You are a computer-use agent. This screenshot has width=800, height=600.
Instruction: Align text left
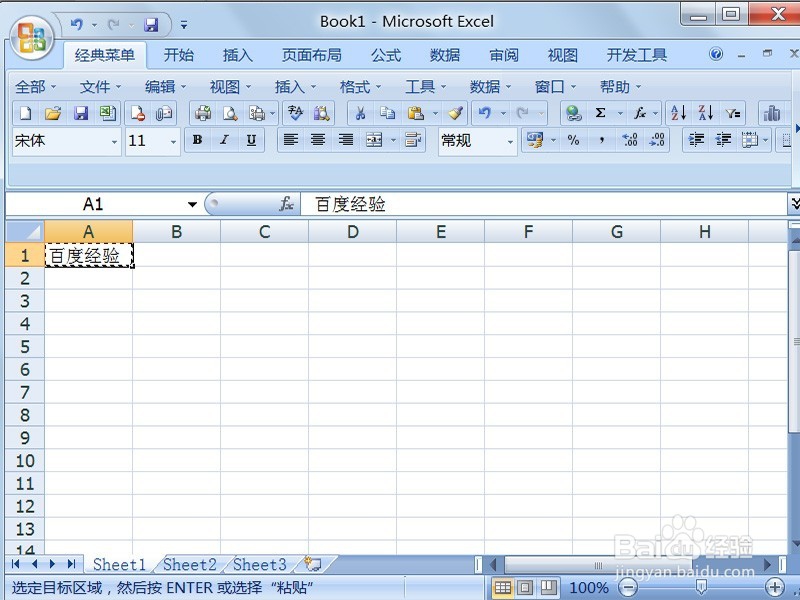(x=291, y=140)
